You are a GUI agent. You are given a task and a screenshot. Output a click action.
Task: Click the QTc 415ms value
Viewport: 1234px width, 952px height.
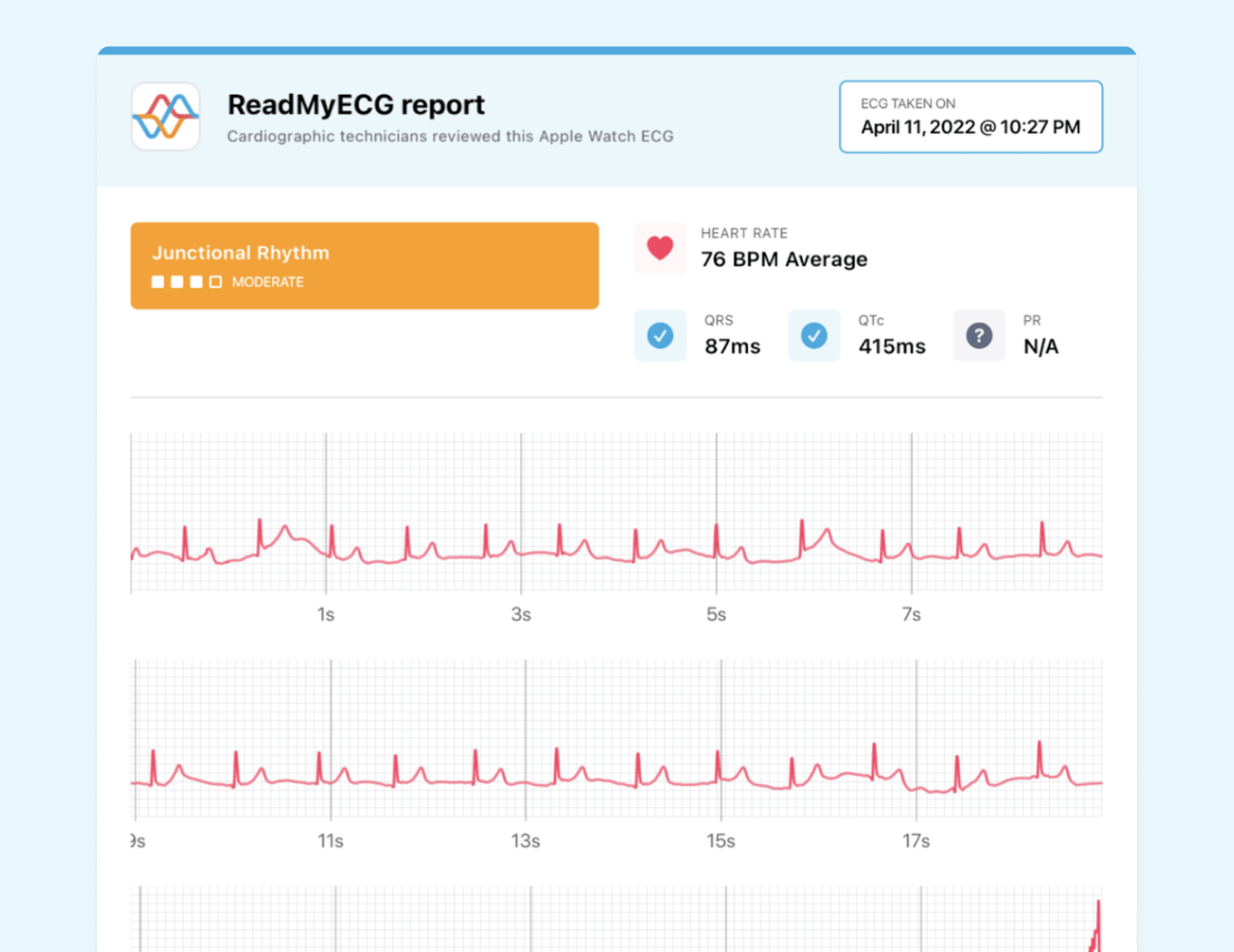(892, 346)
